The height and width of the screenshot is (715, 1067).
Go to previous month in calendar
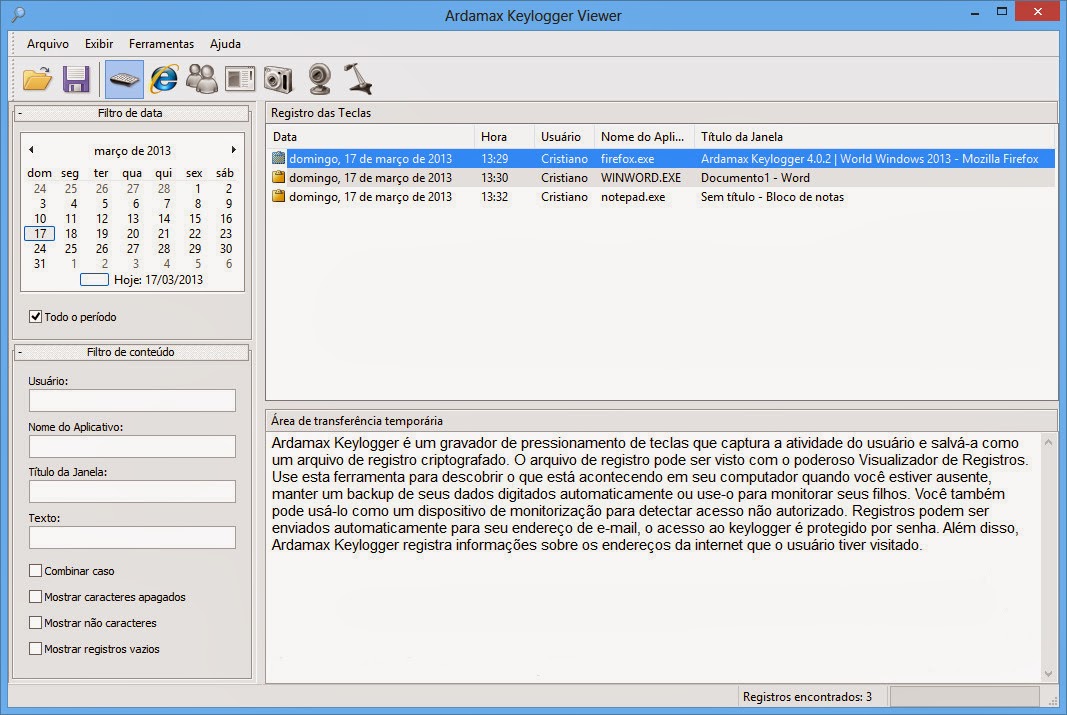[31, 150]
